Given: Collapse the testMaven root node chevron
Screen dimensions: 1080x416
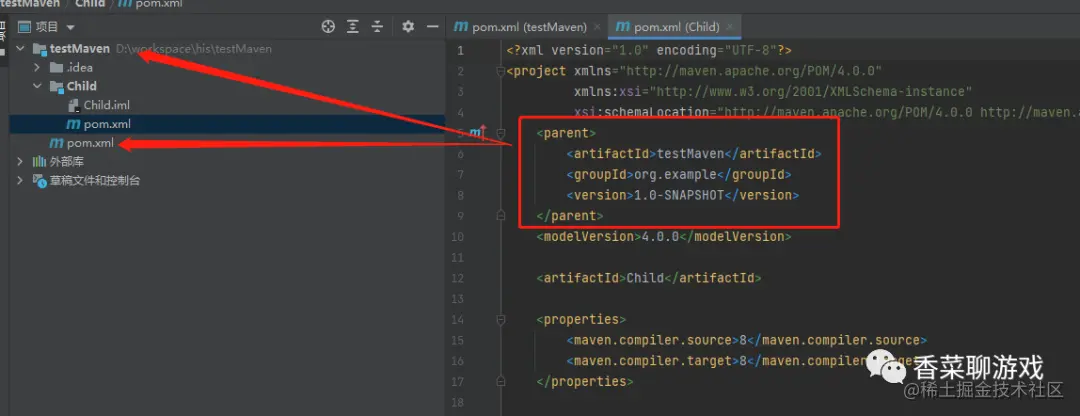Looking at the screenshot, I should (x=20, y=49).
